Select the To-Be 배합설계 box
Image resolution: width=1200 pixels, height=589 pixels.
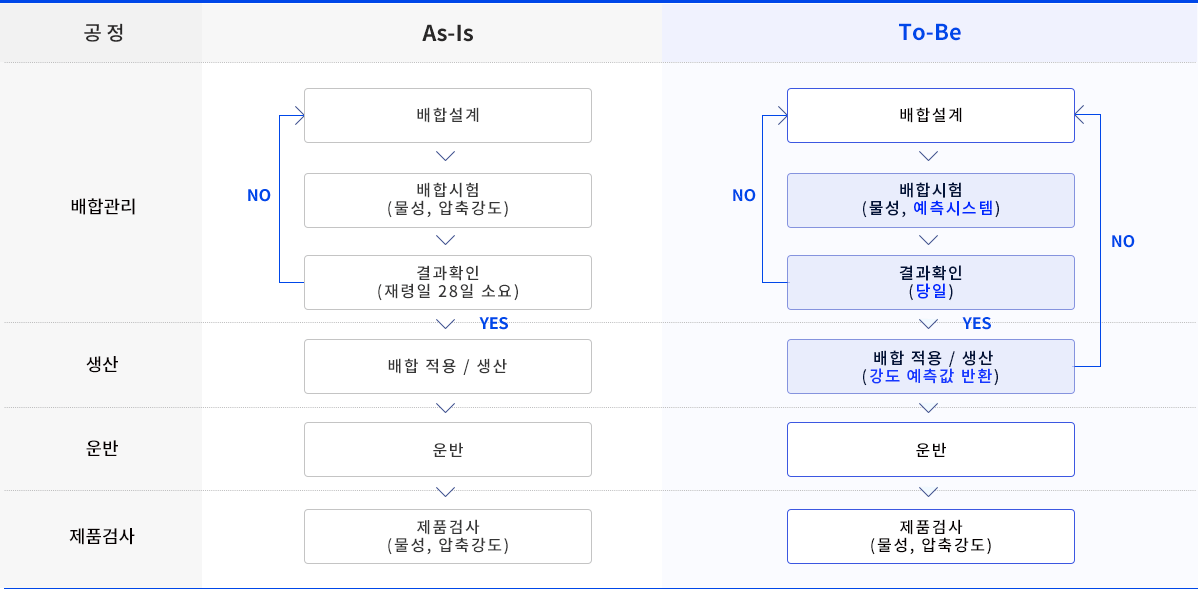pyautogui.click(x=931, y=115)
